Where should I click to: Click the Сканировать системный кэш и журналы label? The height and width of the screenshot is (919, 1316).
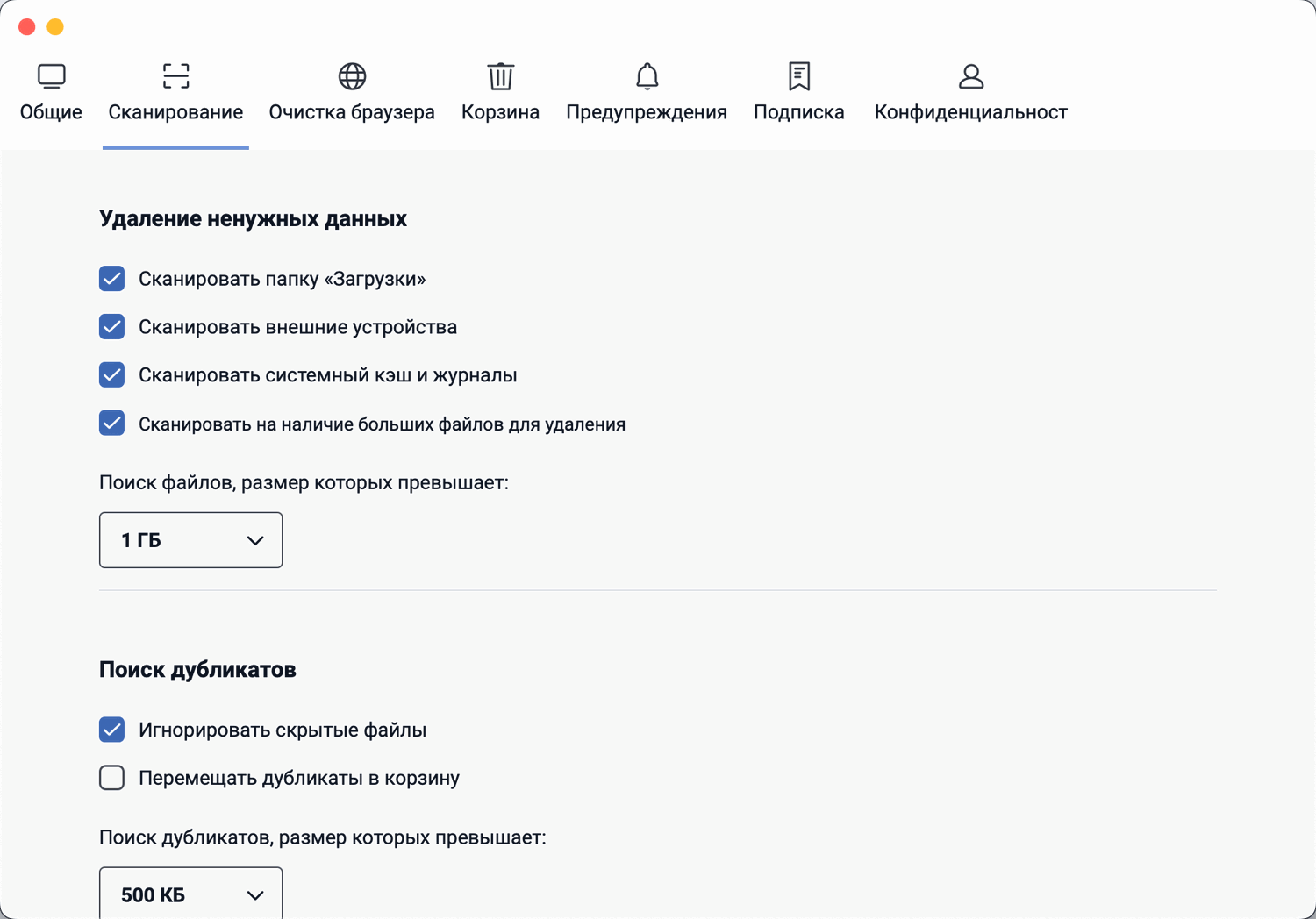pyautogui.click(x=327, y=375)
